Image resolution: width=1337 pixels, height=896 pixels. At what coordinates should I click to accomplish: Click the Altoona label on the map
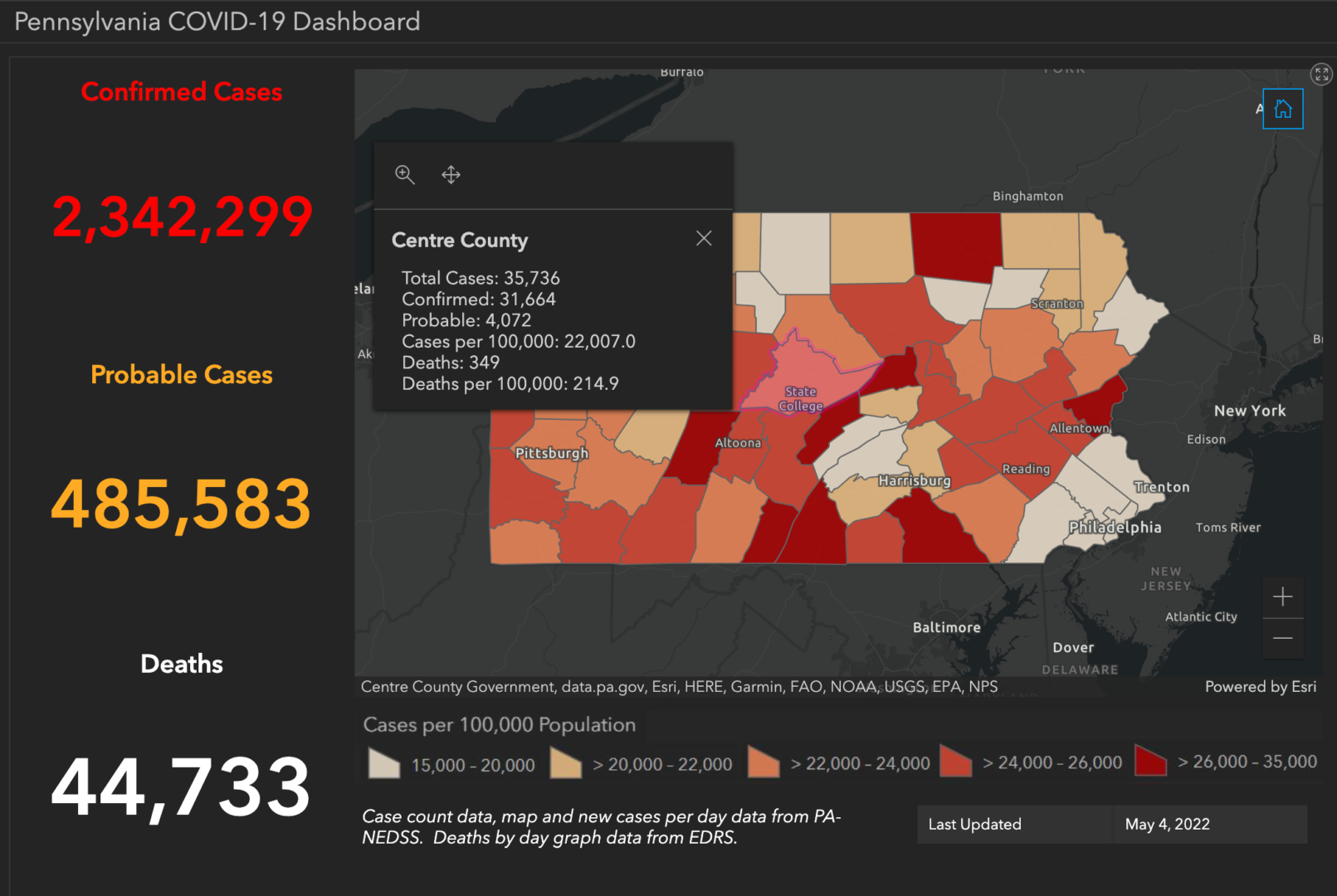[x=738, y=443]
